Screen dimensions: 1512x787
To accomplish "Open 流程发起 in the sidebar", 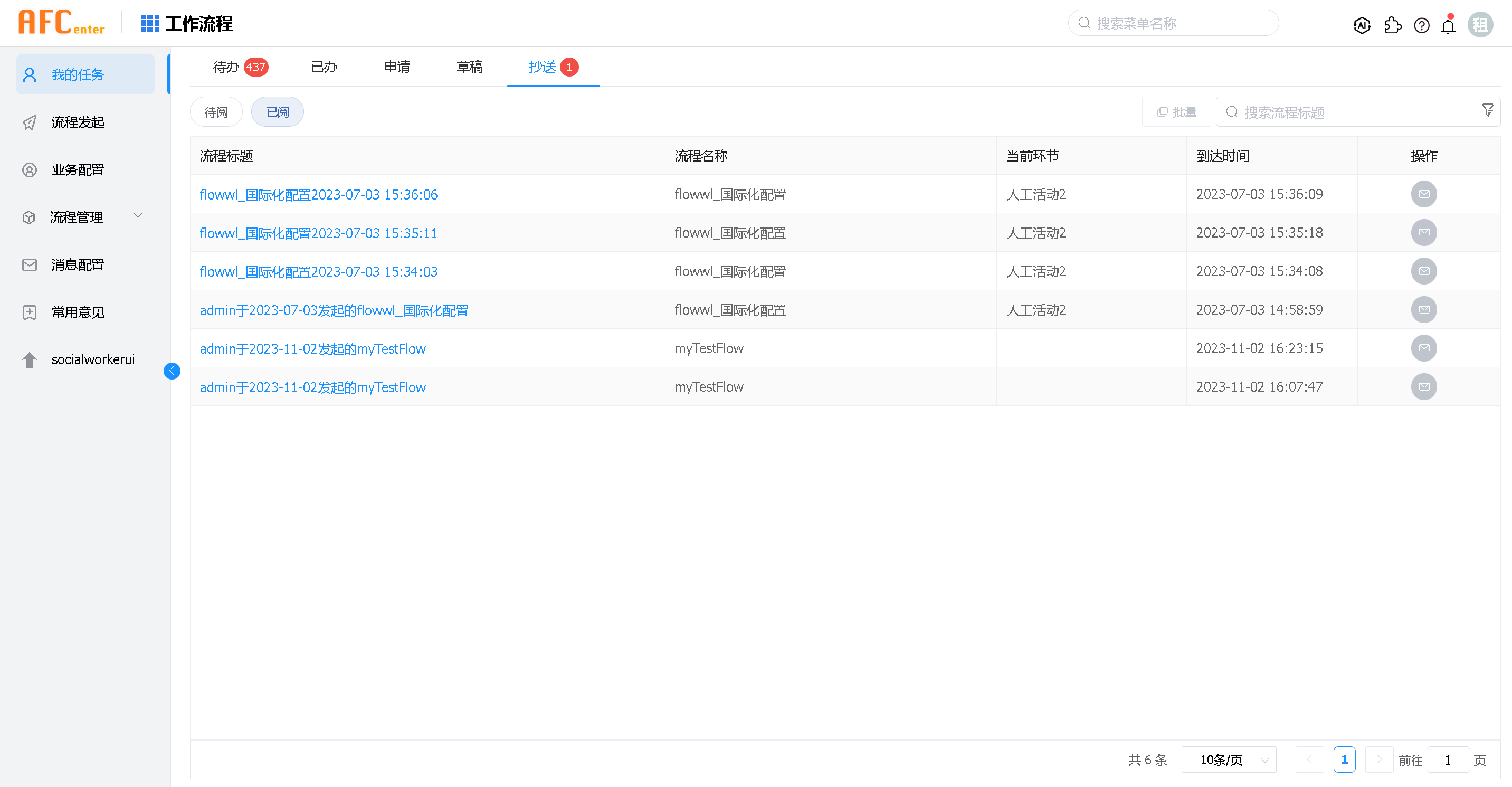I will pos(78,122).
